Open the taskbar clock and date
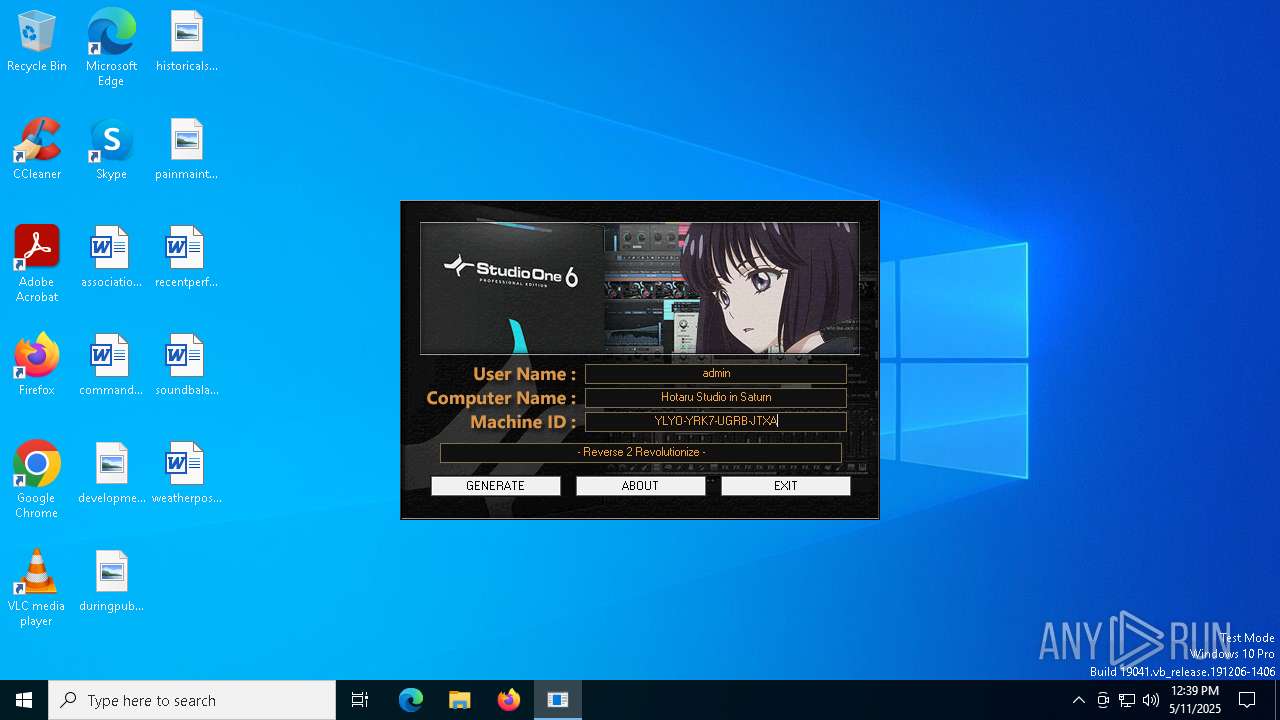 click(1194, 700)
